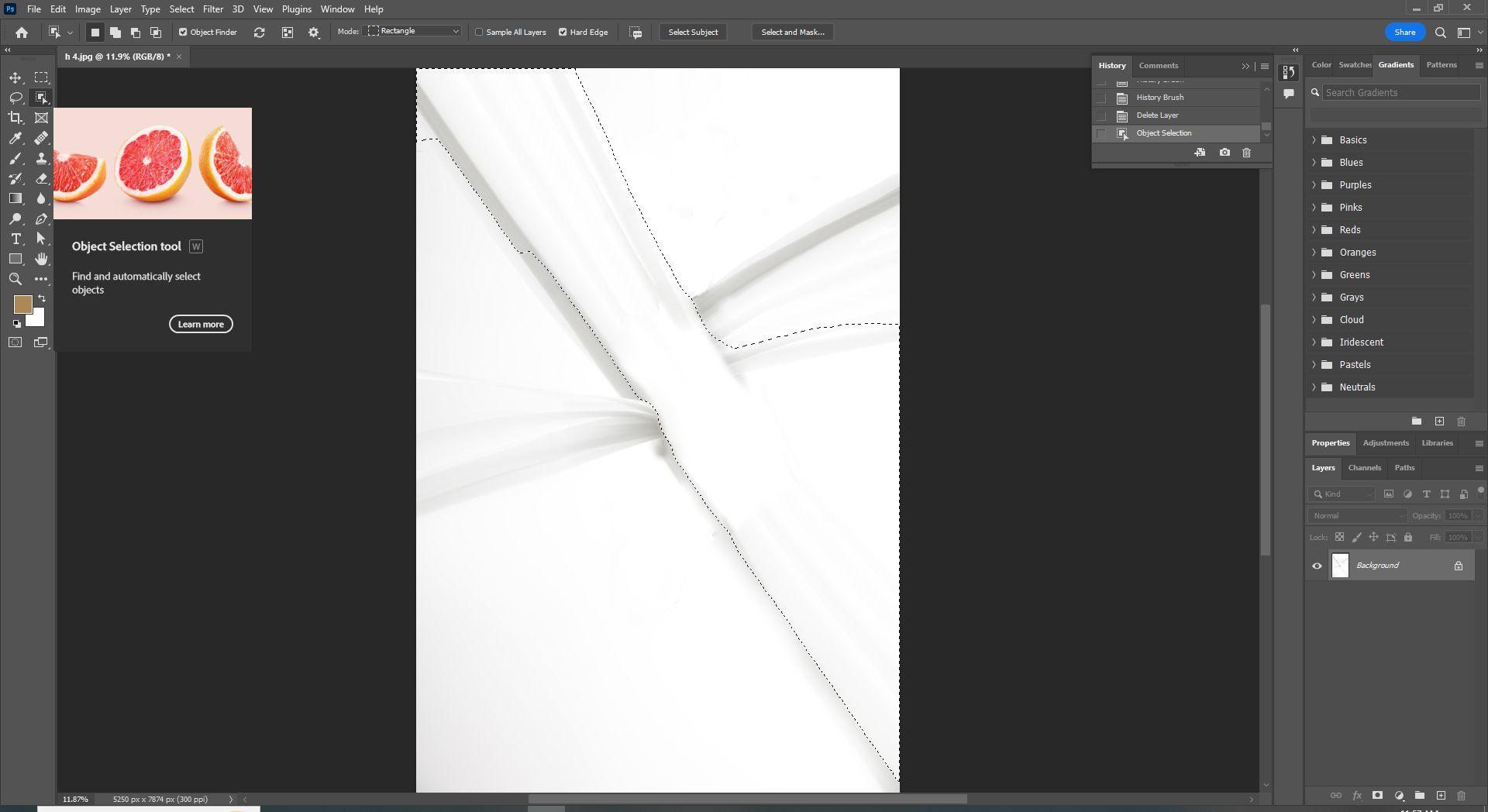Select the History Brush tool

tap(15, 178)
